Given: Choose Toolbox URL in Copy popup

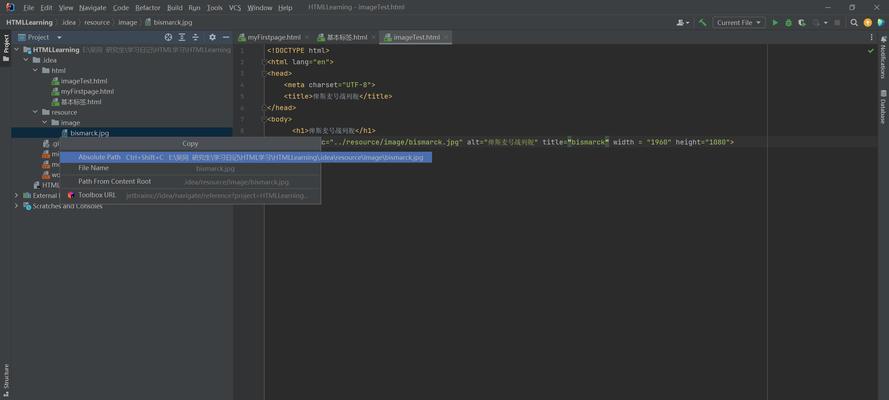Looking at the screenshot, I should 190,195.
